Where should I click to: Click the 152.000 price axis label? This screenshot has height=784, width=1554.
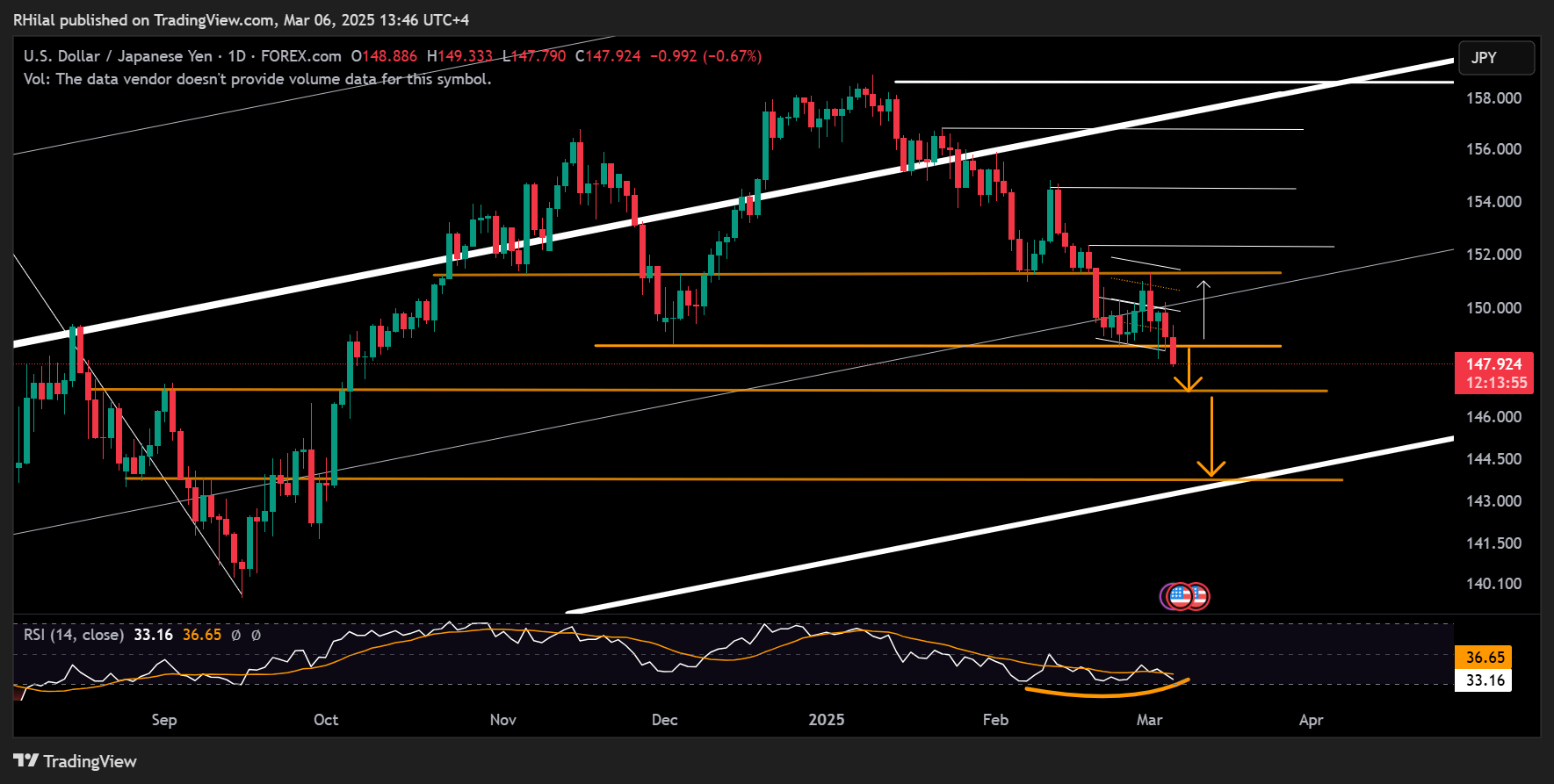point(1493,255)
